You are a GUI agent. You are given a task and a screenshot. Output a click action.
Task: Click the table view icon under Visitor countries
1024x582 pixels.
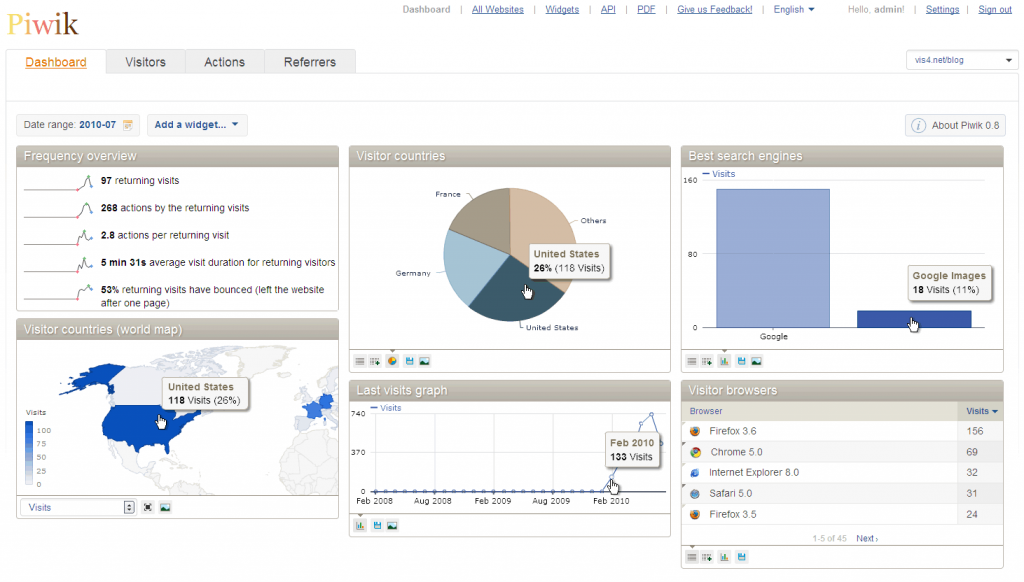358,361
